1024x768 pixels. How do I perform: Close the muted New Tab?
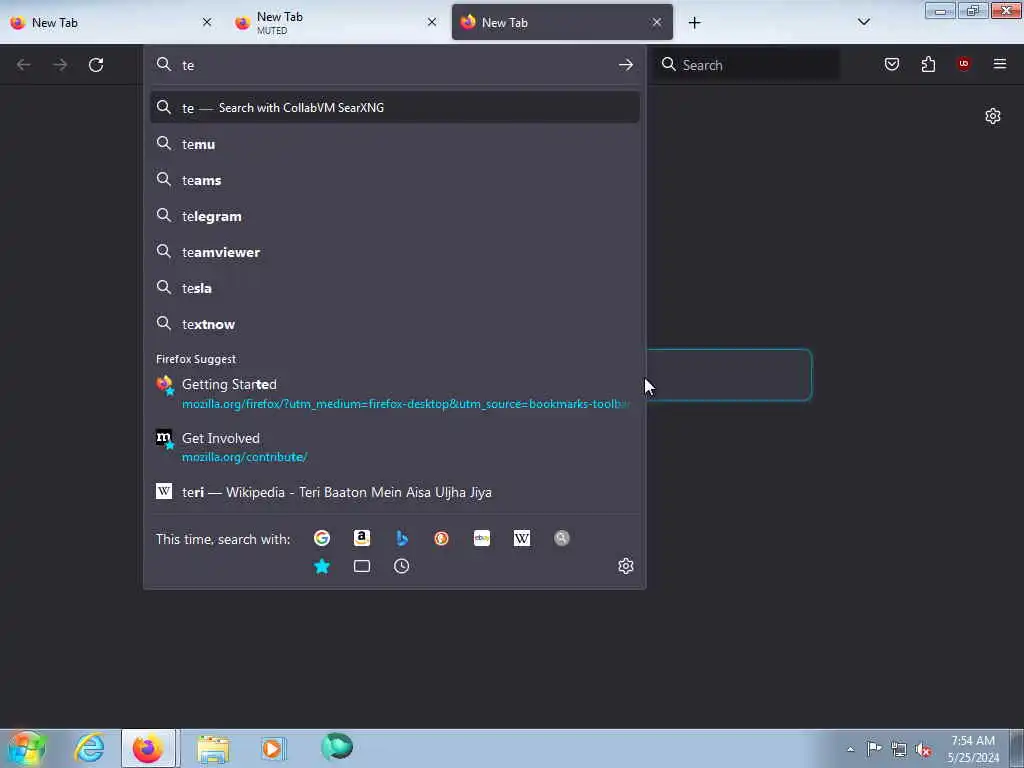point(432,22)
